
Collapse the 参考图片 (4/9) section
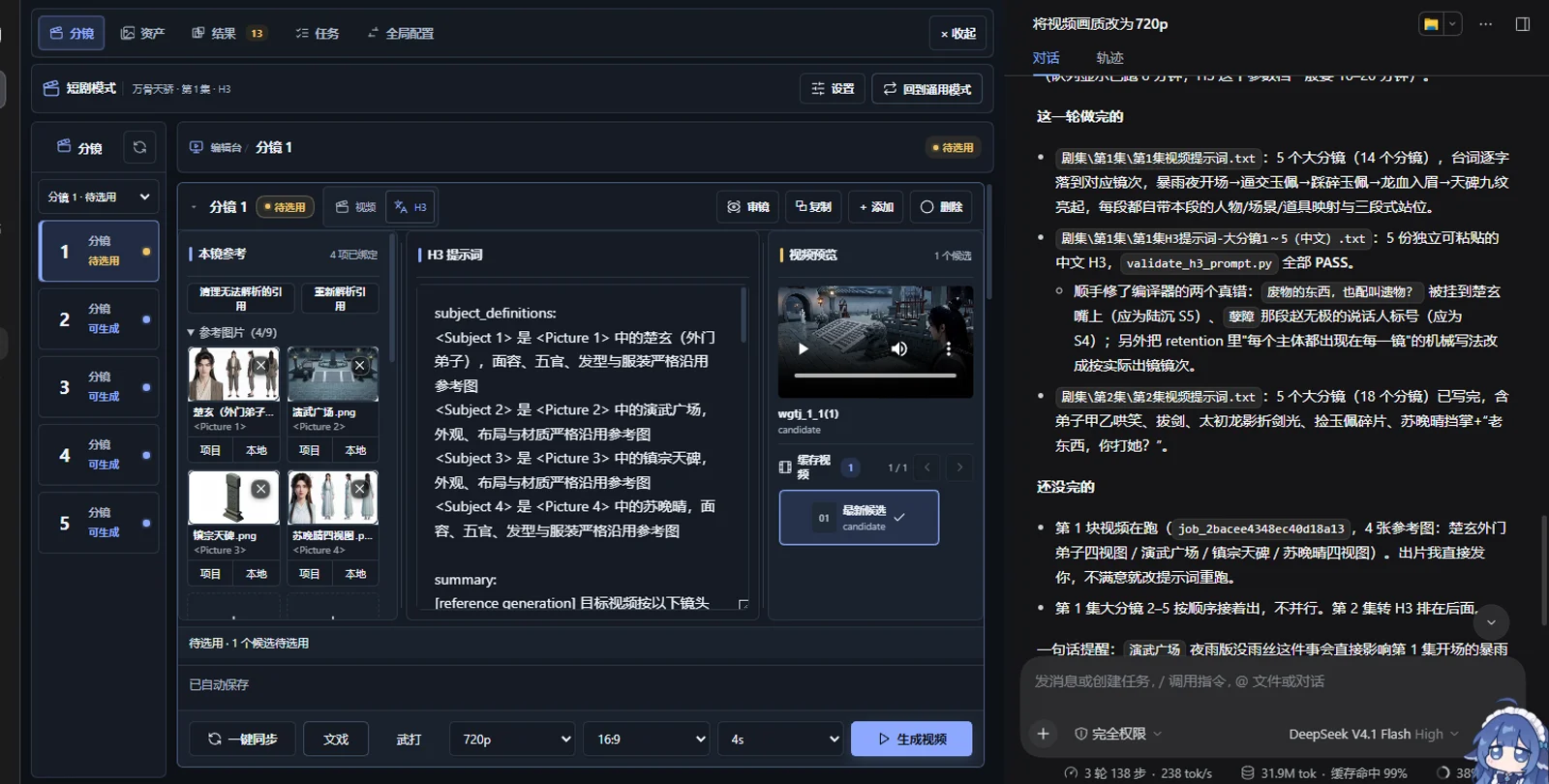[x=232, y=332]
